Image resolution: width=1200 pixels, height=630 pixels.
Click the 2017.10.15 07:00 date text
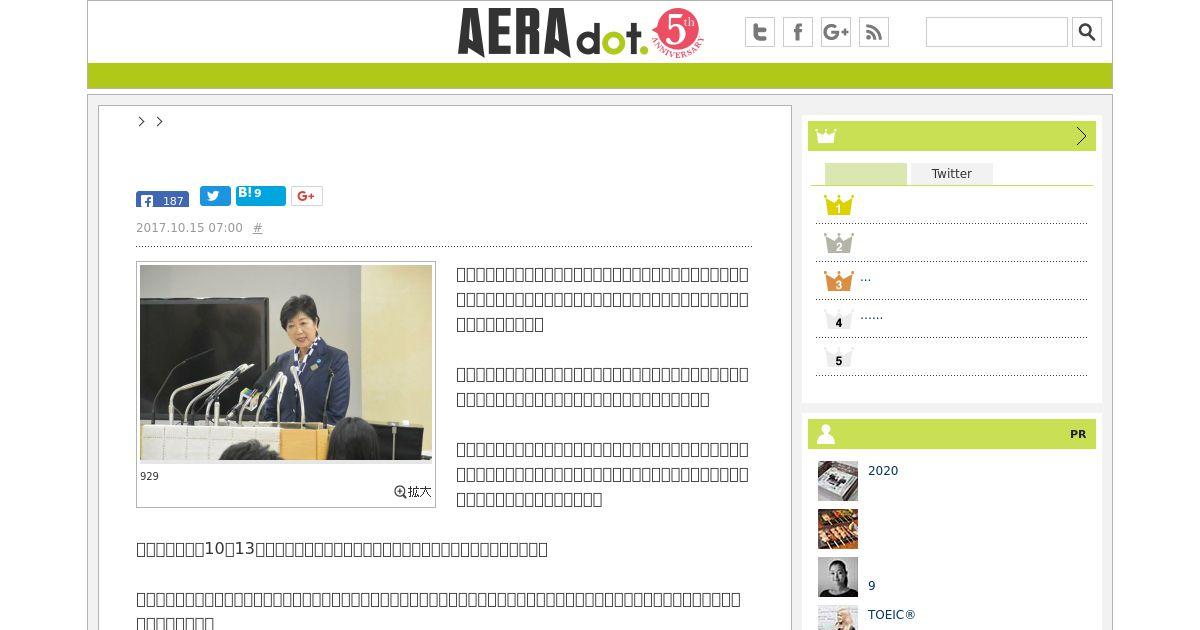[189, 228]
